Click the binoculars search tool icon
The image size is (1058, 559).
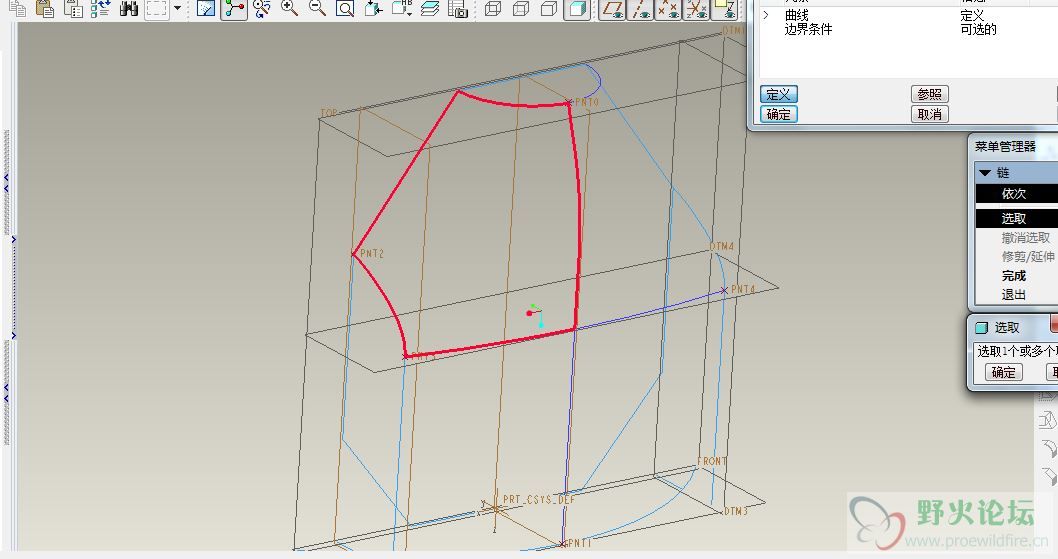[x=129, y=9]
